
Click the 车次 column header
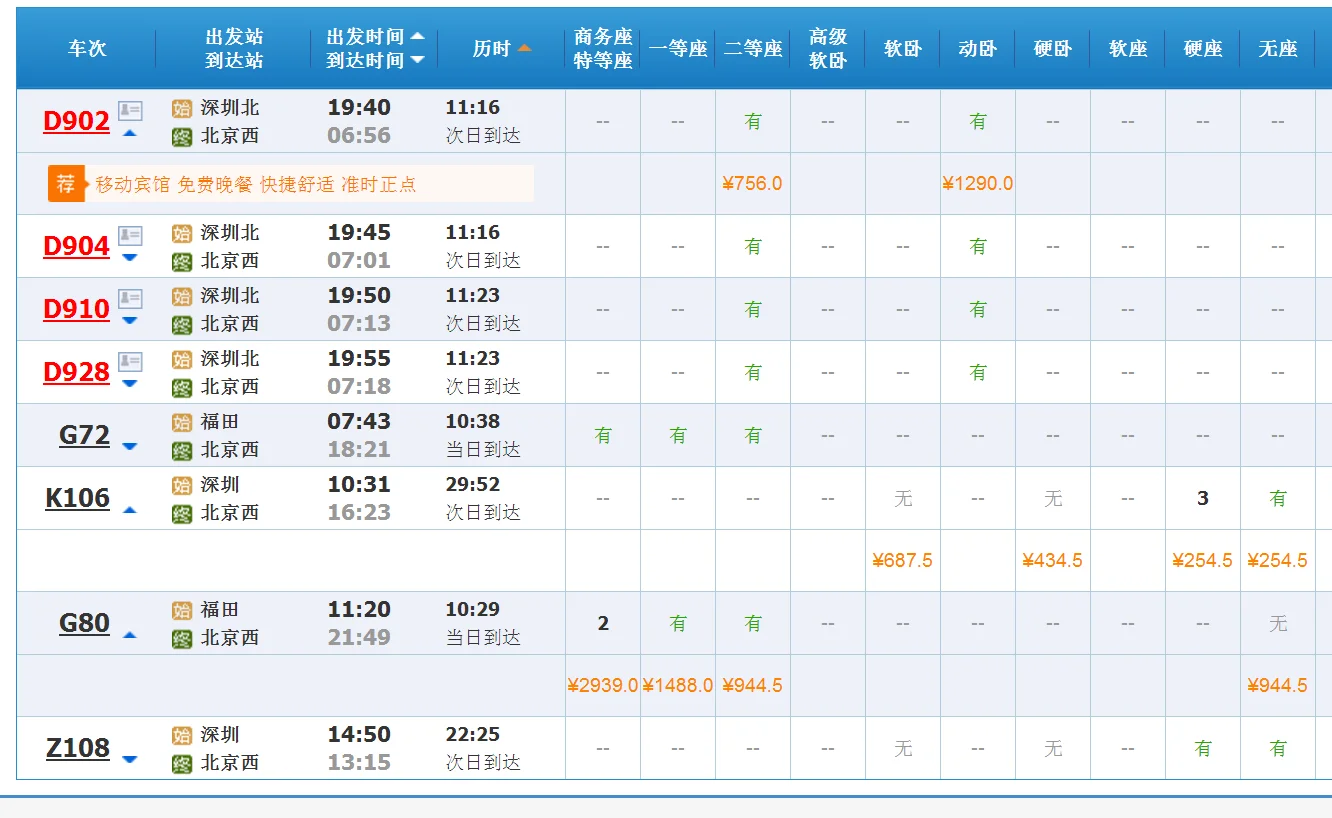pos(89,47)
